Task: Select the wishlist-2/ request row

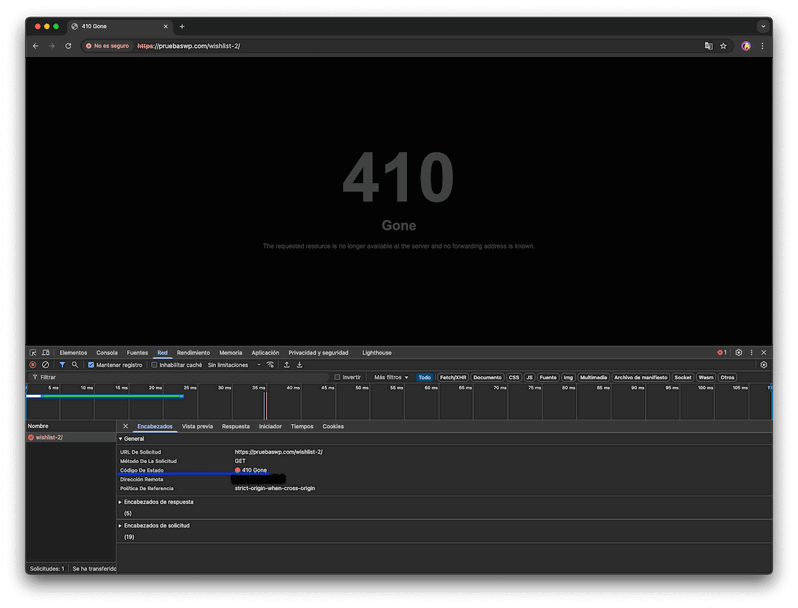Action: coord(71,438)
